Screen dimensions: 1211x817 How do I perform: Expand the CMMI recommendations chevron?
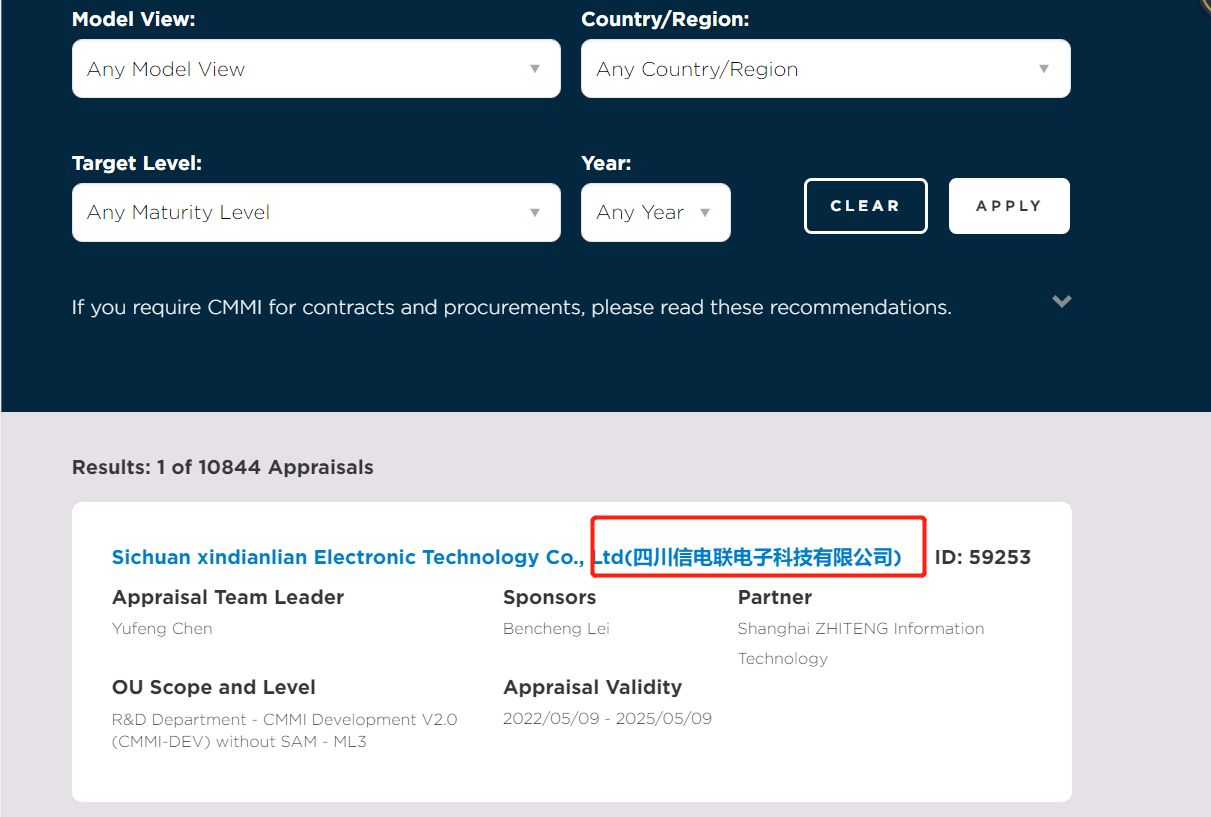tap(1062, 301)
